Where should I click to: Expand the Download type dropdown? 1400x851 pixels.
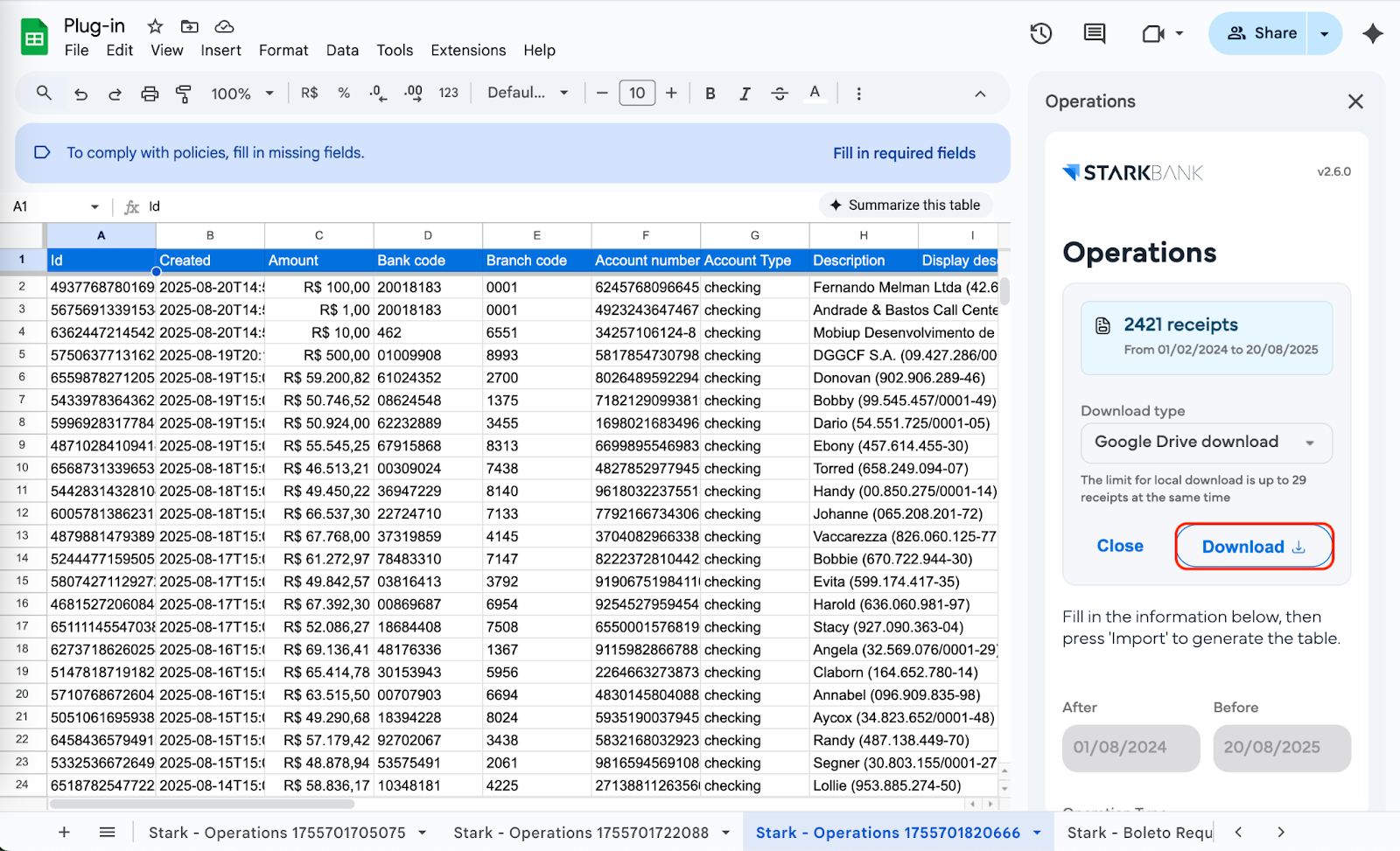(x=1206, y=443)
